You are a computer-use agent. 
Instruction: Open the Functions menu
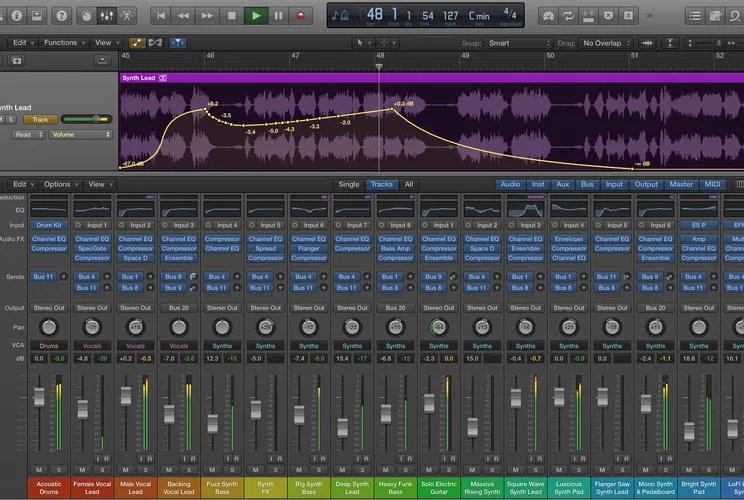click(x=64, y=43)
